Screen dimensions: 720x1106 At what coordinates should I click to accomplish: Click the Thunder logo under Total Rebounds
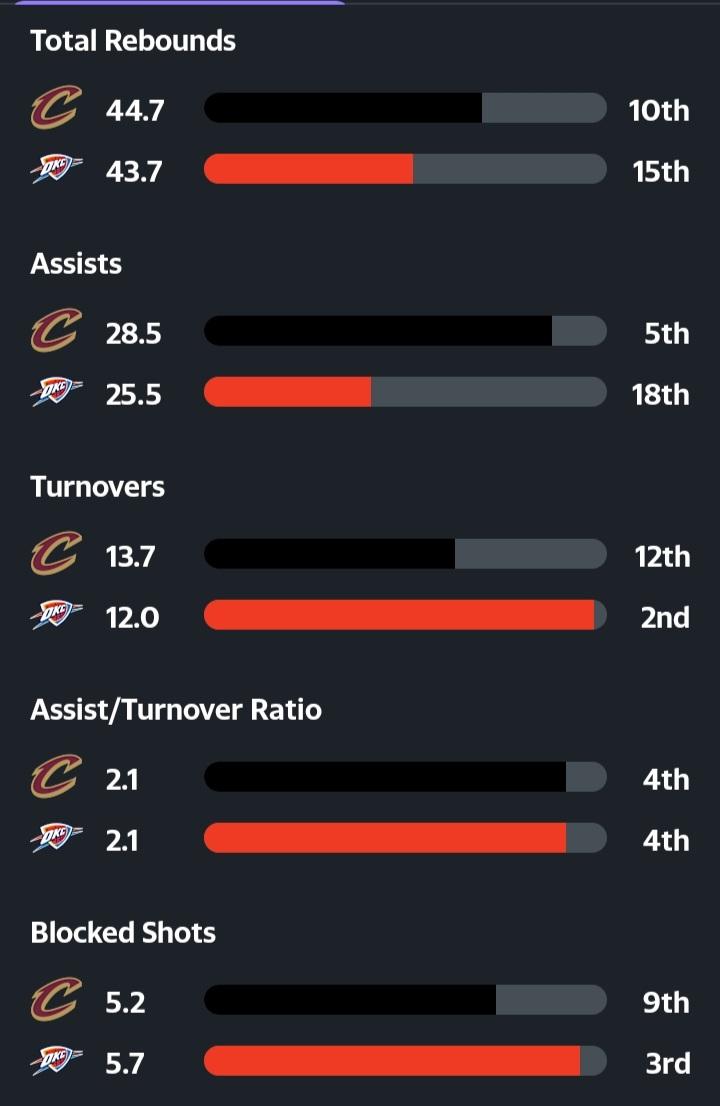tap(56, 171)
